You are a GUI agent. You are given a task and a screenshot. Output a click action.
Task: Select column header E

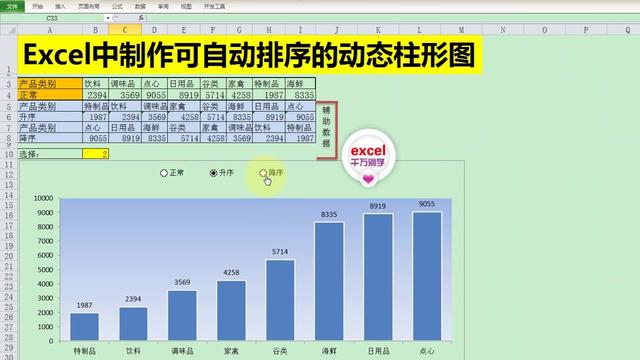coord(184,30)
